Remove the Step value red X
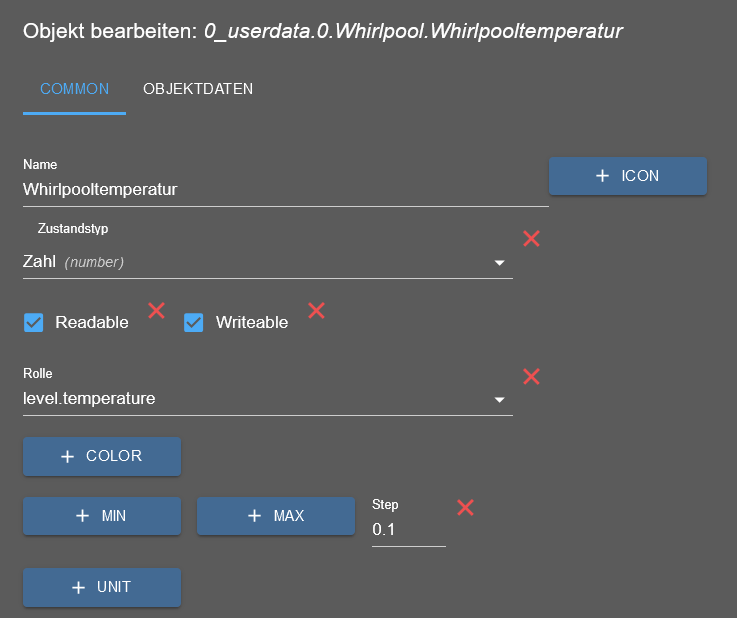The width and height of the screenshot is (737, 618). click(465, 507)
